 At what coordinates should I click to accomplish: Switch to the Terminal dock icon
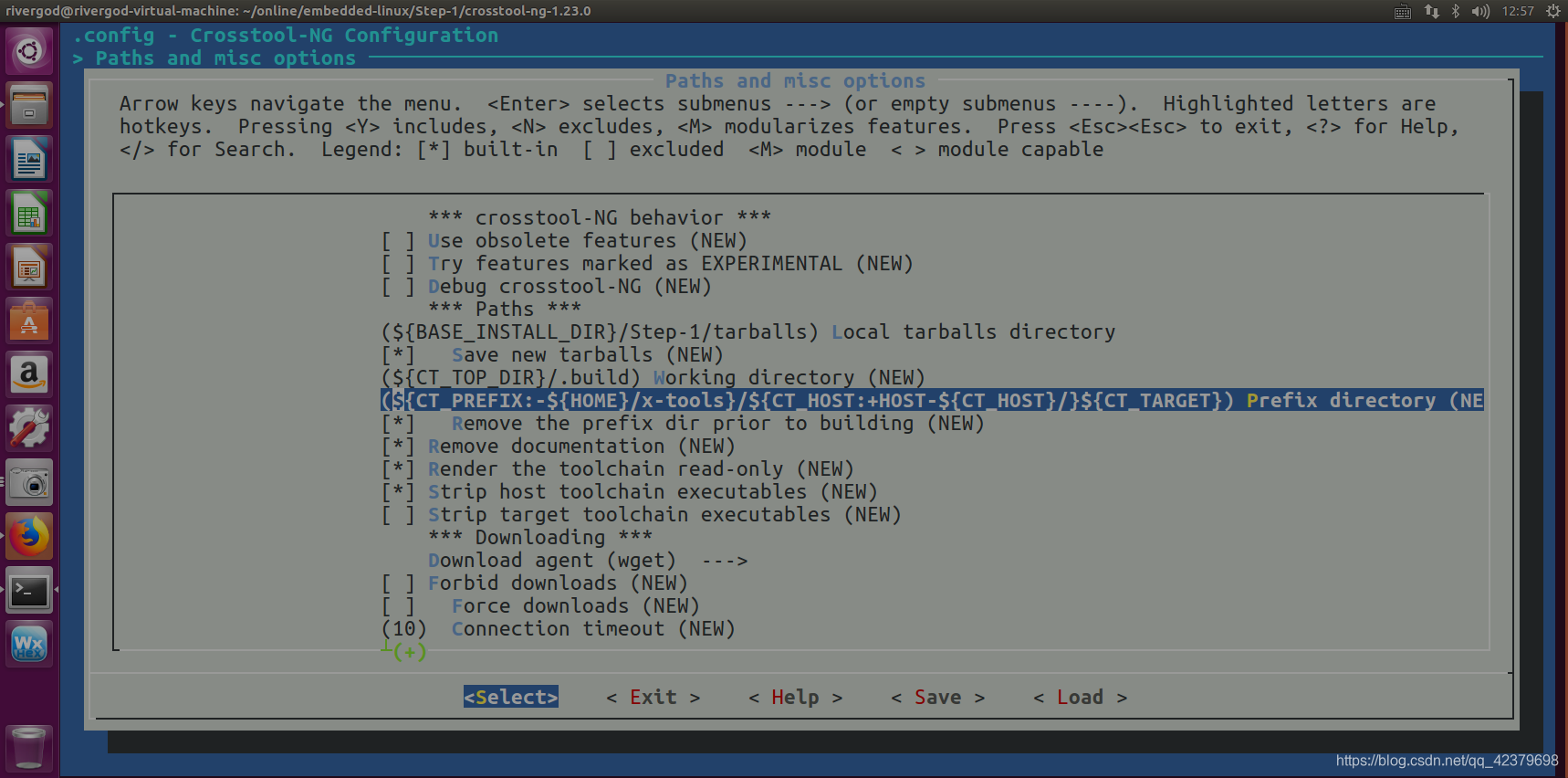pos(29,590)
